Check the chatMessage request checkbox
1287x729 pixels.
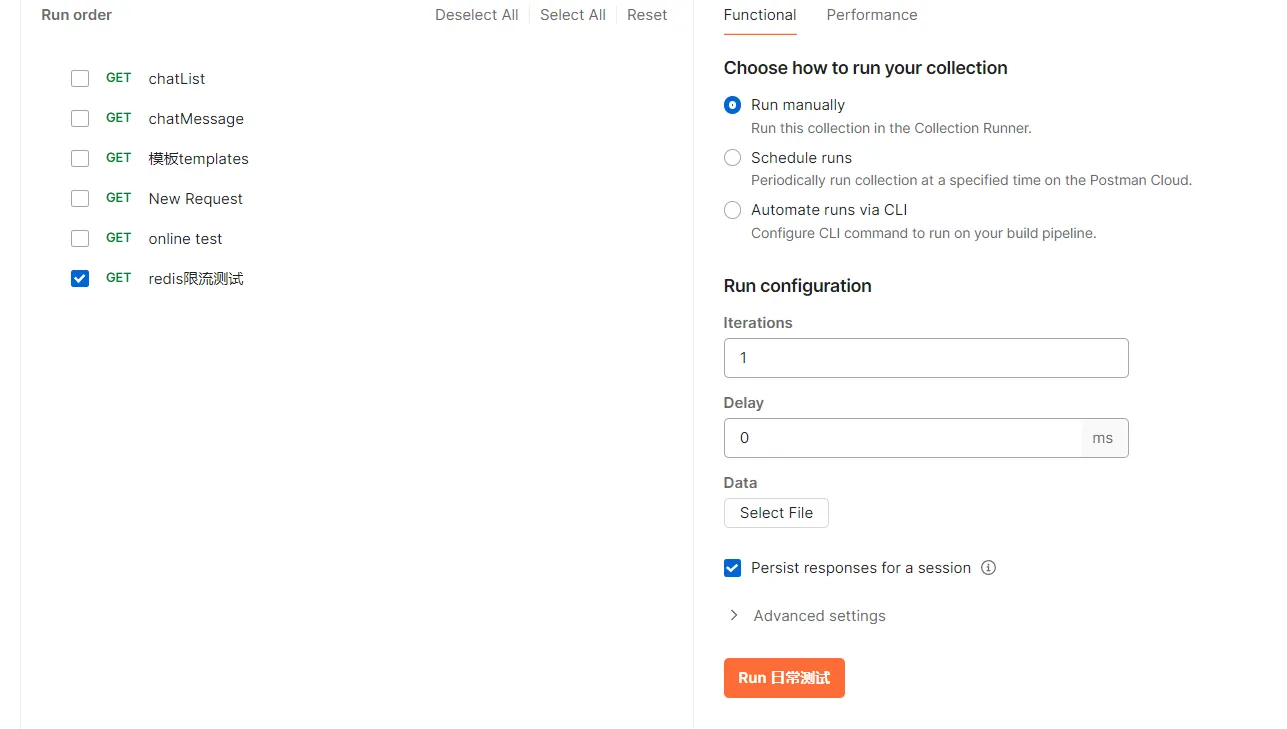80,119
